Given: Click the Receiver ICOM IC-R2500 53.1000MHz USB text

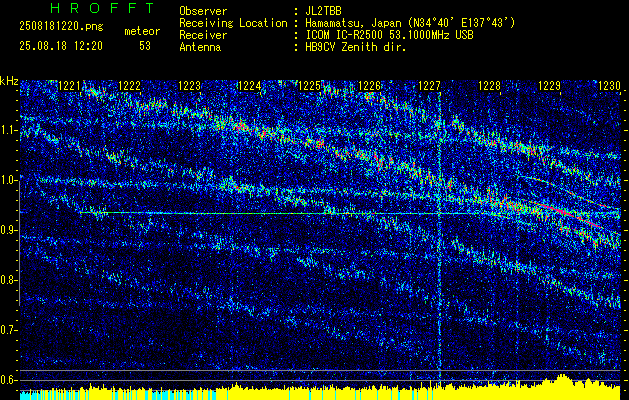Looking at the screenshot, I should tap(389, 35).
